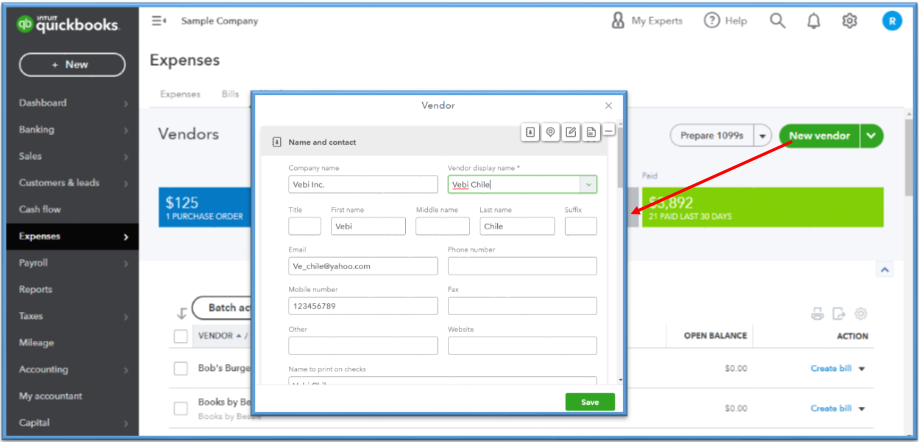Screen dimensions: 919x442
Task: Open the search magnifier
Action: tap(777, 21)
